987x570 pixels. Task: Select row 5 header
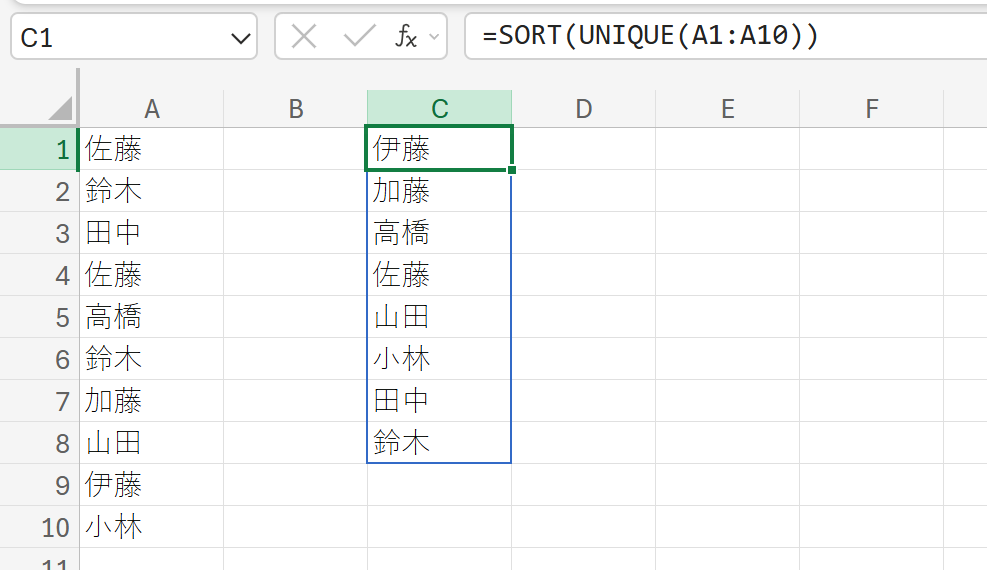click(39, 317)
